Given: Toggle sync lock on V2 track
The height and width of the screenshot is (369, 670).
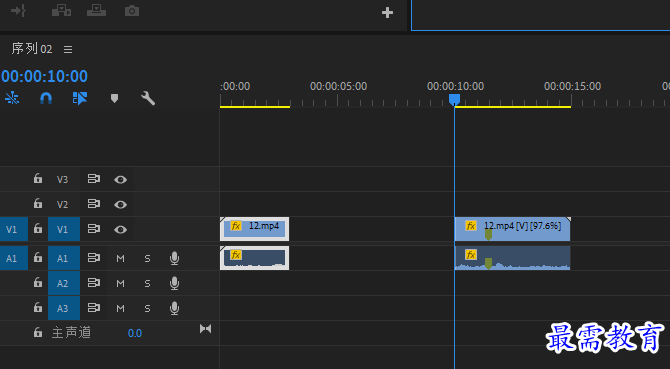Looking at the screenshot, I should pos(94,204).
